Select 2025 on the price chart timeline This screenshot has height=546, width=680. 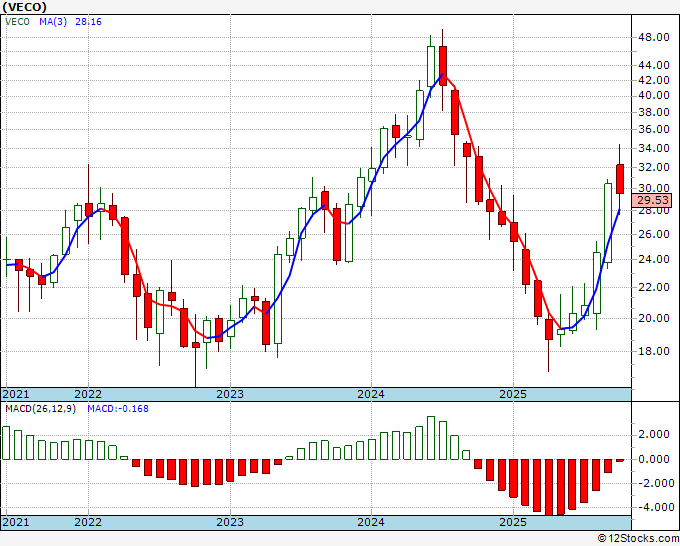pyautogui.click(x=512, y=394)
